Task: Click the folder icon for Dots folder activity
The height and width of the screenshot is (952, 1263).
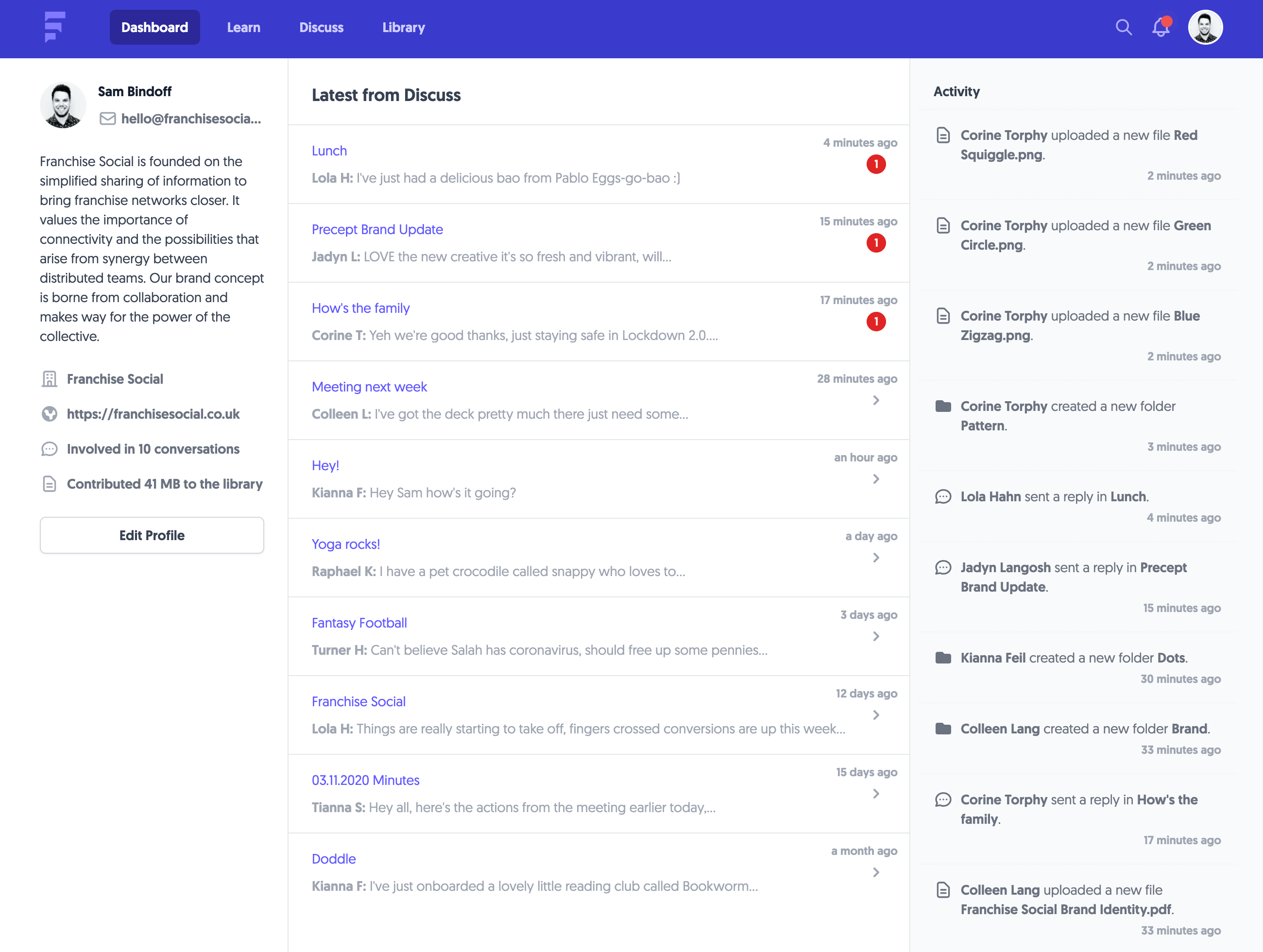Action: [943, 658]
